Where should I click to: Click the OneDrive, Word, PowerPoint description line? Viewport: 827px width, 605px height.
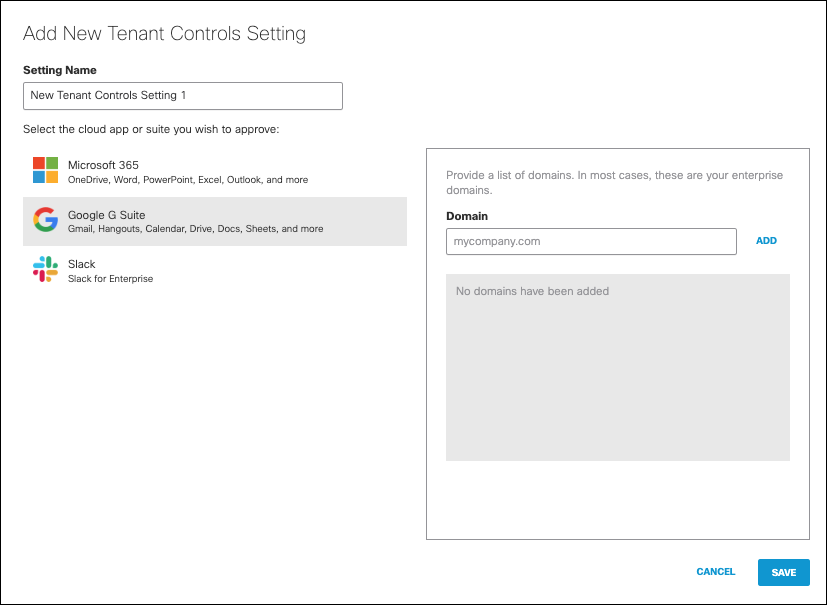click(188, 180)
